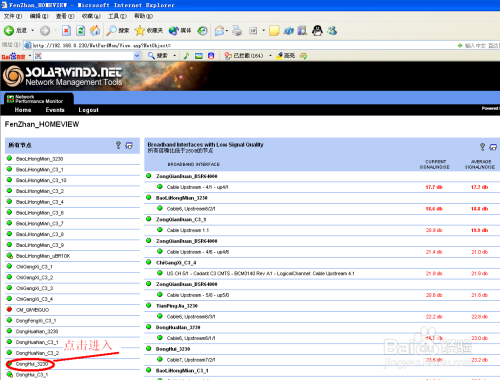
Task: Click the yellow note toolbar icon
Action: (x=274, y=31)
